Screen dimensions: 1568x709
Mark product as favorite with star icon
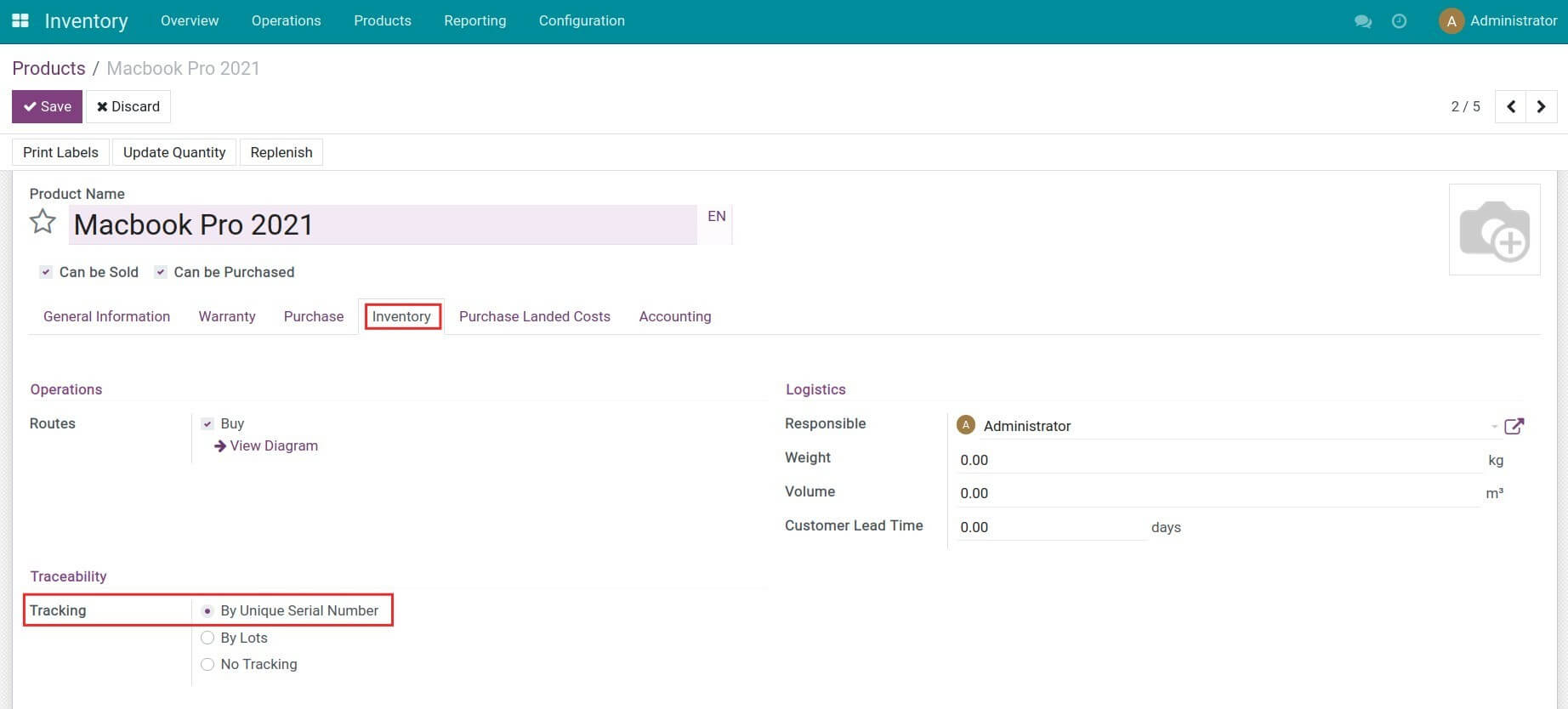[43, 223]
